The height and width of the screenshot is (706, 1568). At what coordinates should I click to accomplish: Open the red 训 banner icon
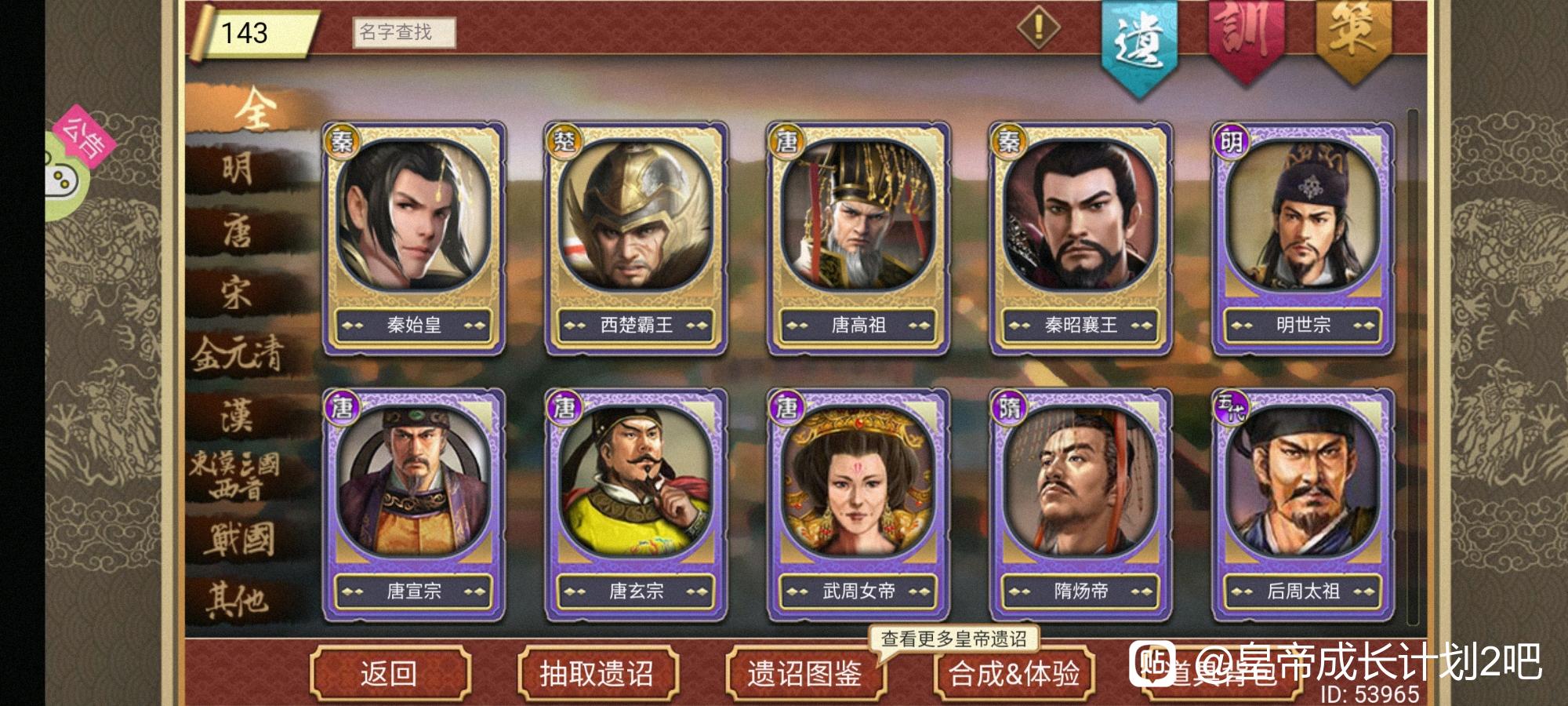click(x=1246, y=39)
